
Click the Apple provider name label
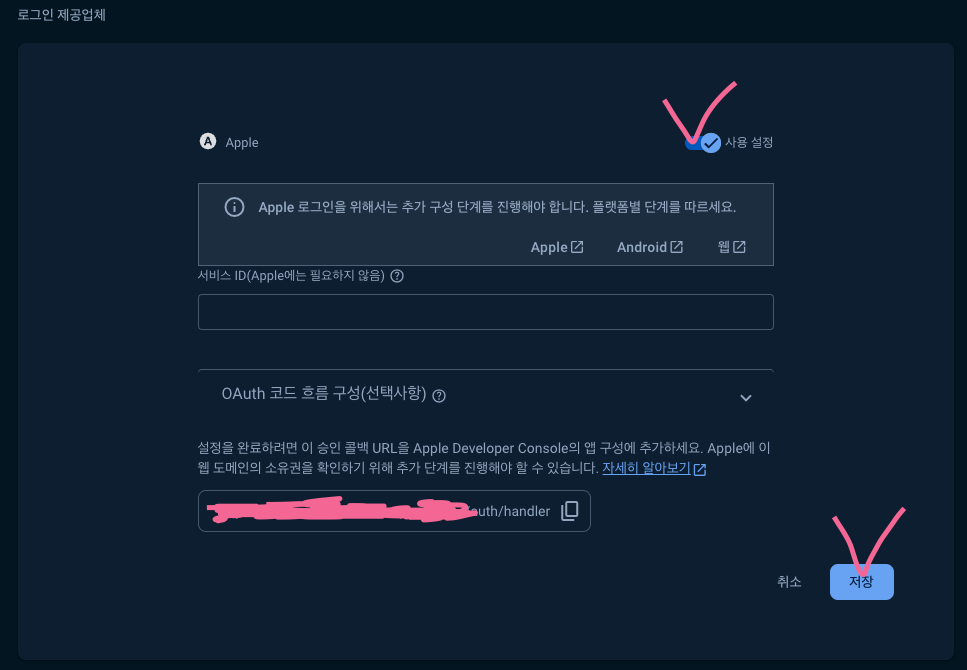tap(242, 143)
